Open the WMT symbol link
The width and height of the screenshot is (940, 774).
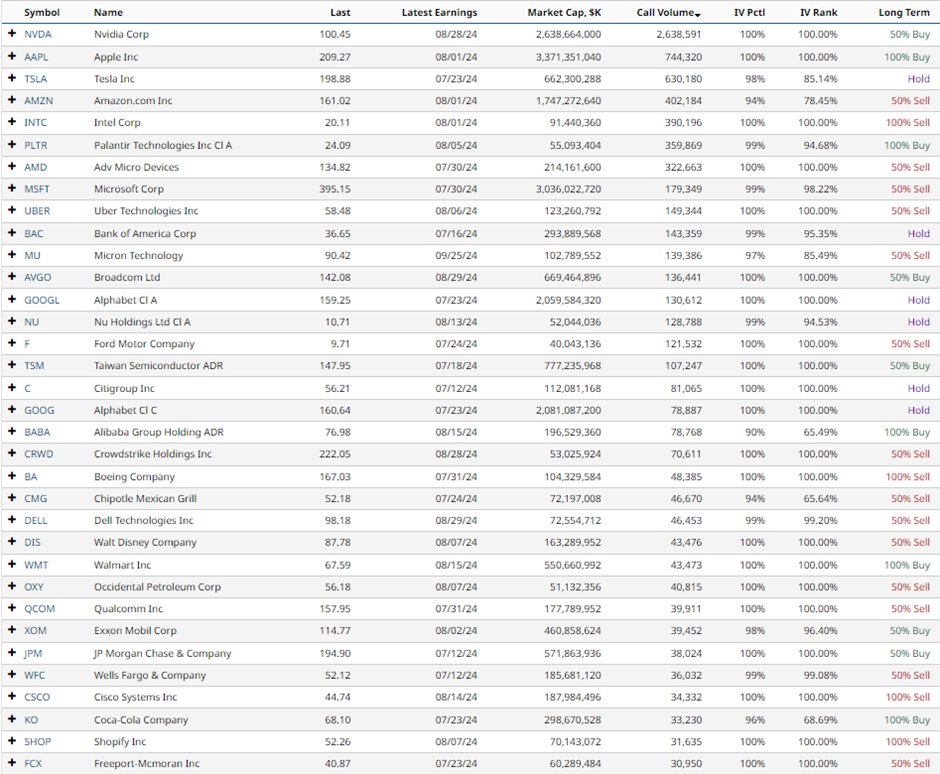[x=36, y=565]
